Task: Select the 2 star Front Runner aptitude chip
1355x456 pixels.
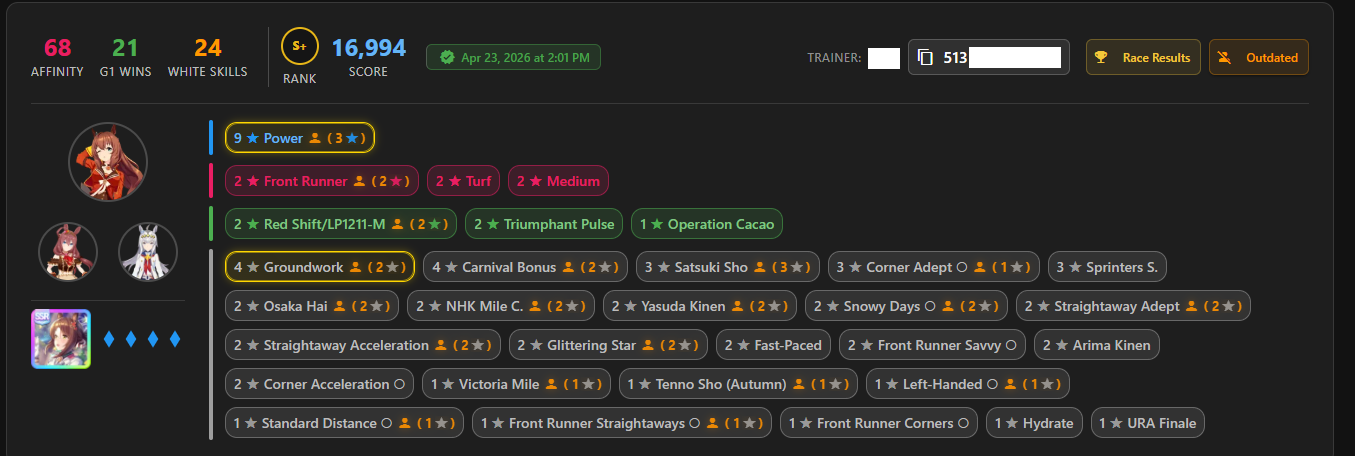Action: coord(322,181)
